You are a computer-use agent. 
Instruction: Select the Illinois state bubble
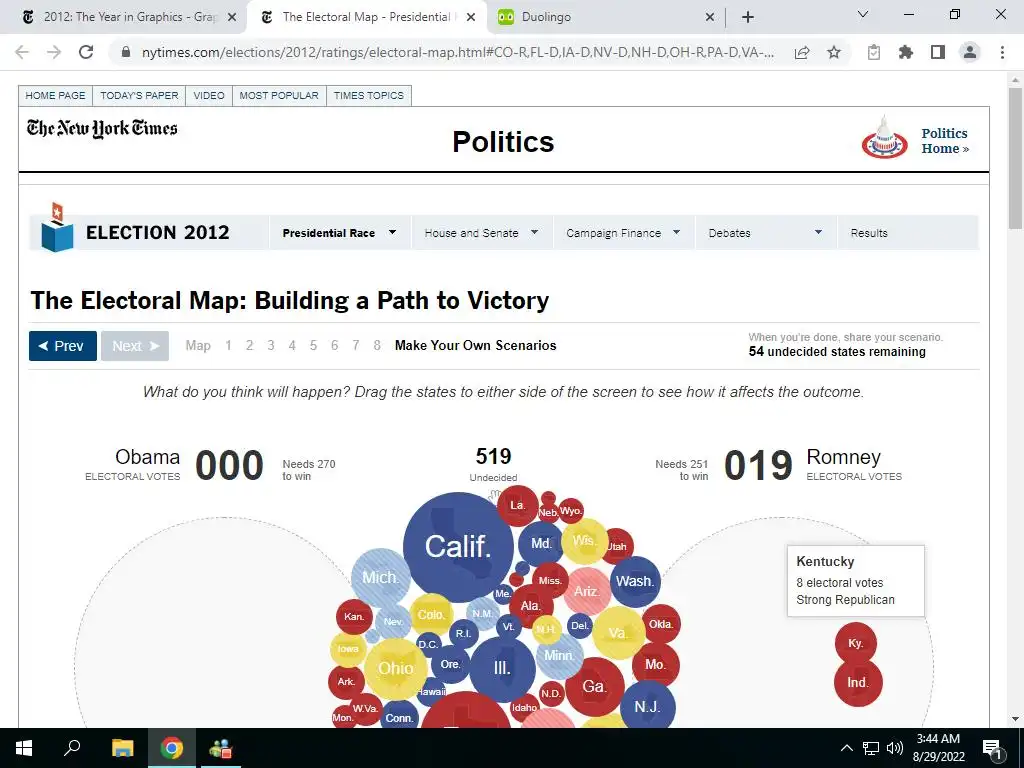(502, 669)
